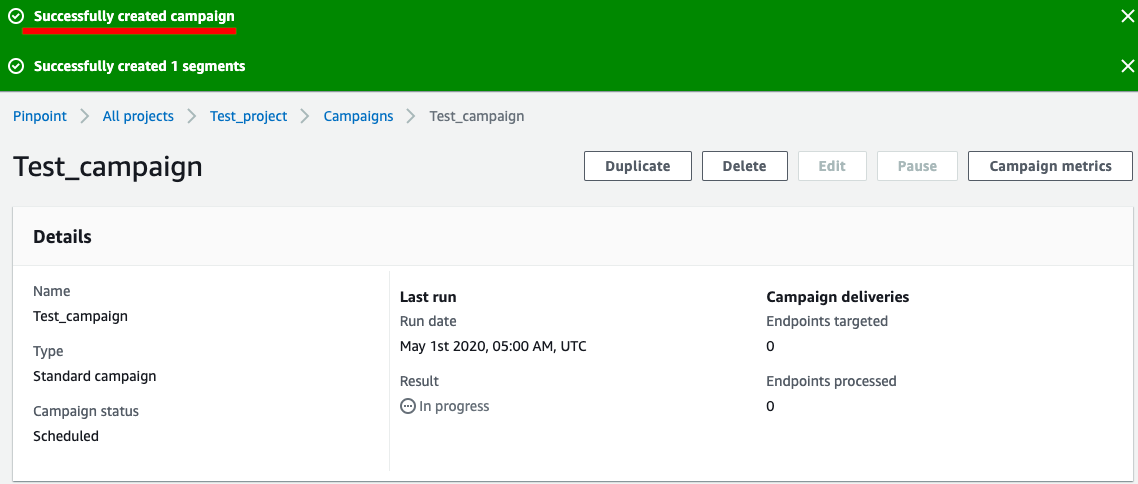Click the In progress status icon
Viewport: 1138px width, 484px height.
pos(407,406)
